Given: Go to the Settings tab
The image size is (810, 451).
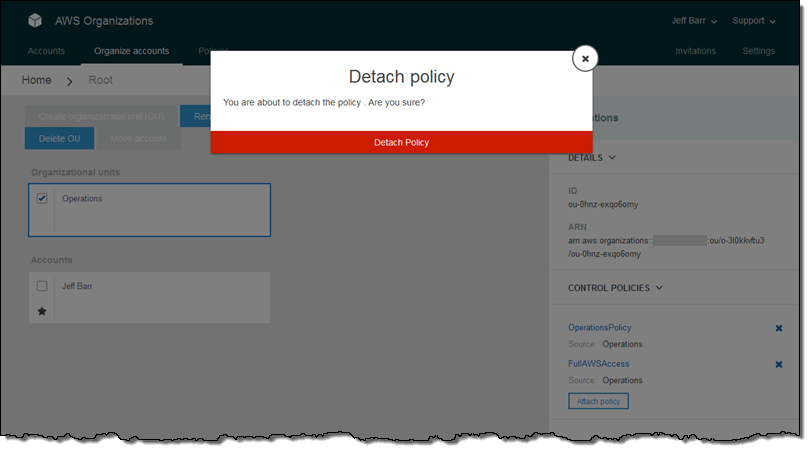Looking at the screenshot, I should (x=758, y=51).
